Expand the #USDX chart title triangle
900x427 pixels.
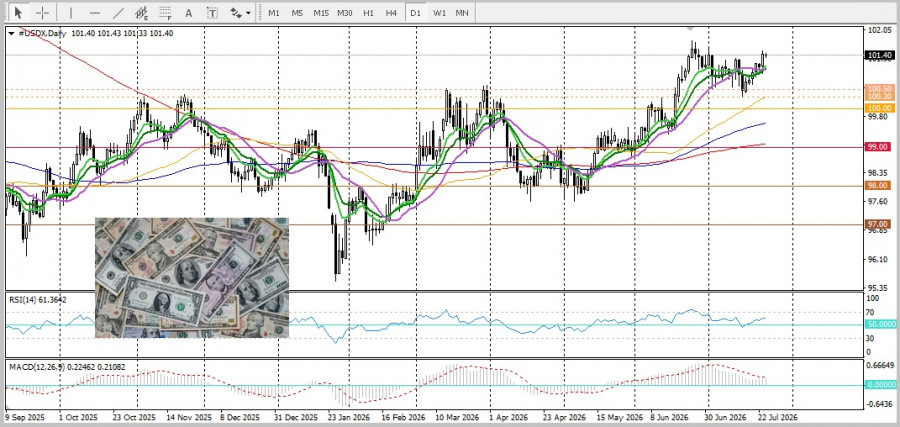pos(11,33)
